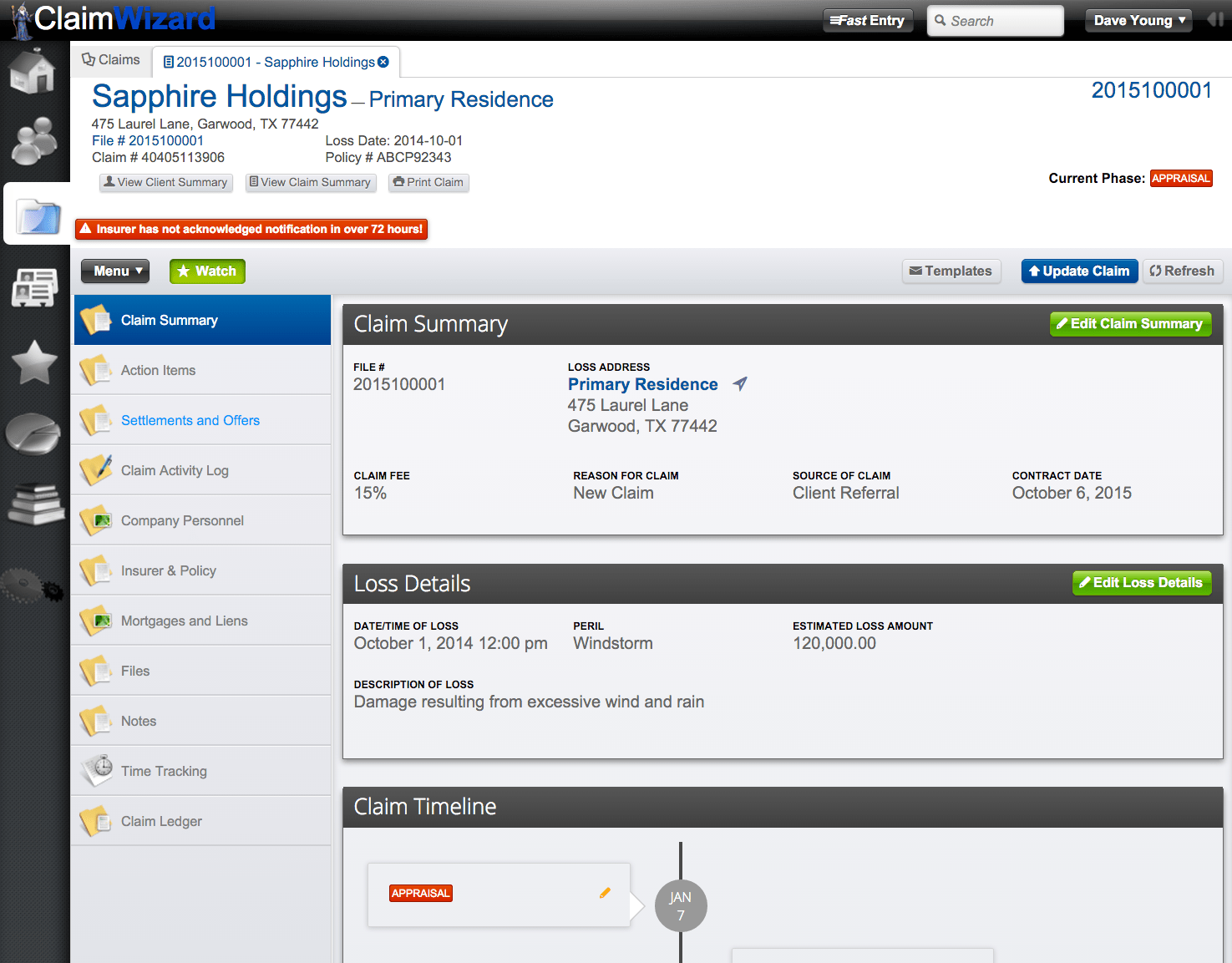
Task: Expand the Dave Young user dropdown
Action: (1138, 20)
